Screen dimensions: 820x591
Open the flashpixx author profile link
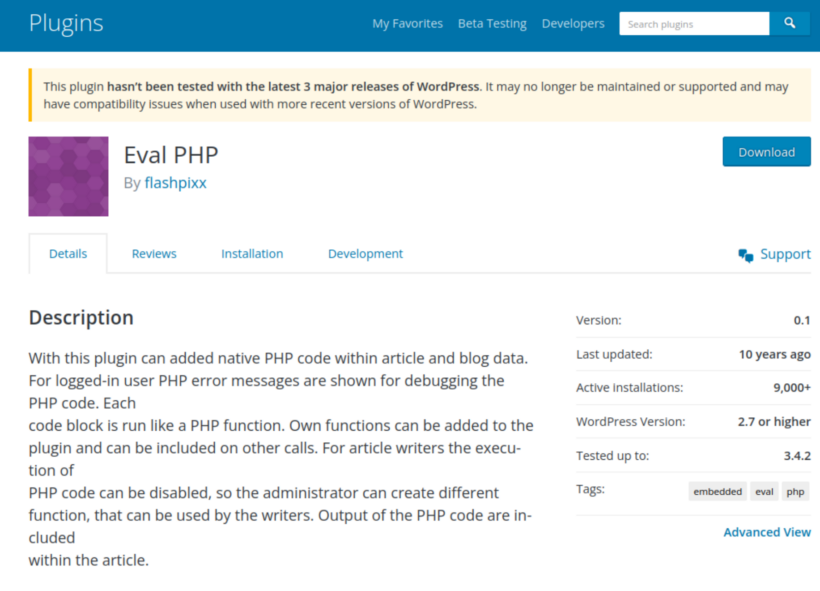(175, 183)
